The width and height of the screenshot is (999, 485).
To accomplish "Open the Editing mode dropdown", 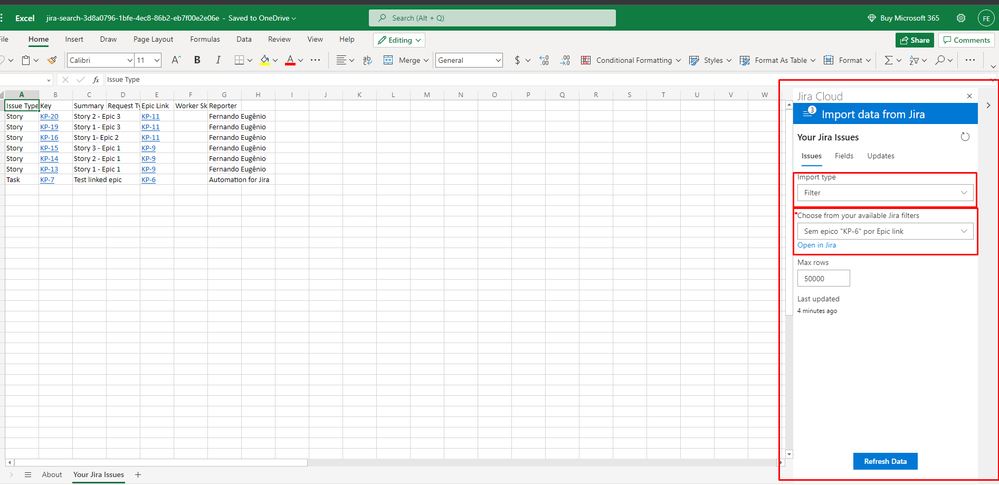I will point(399,40).
